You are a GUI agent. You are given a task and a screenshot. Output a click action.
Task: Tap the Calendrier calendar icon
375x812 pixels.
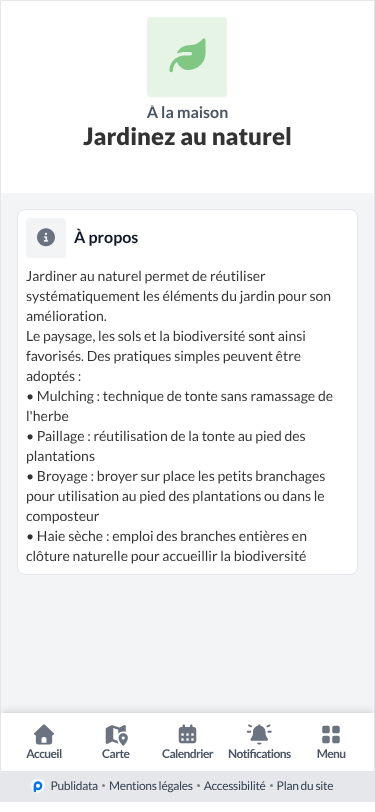click(x=188, y=734)
